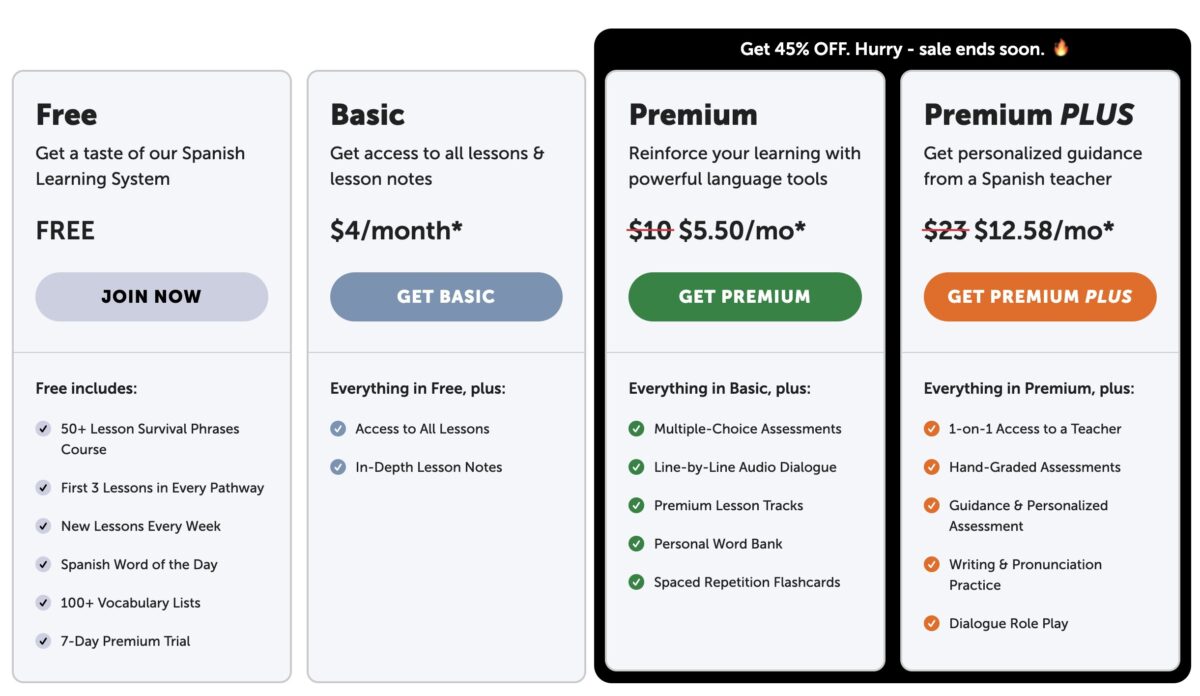Viewport: 1200px width, 696px height.
Task: Click checkmark icon beside In-Depth Lesson Notes
Action: (x=338, y=467)
